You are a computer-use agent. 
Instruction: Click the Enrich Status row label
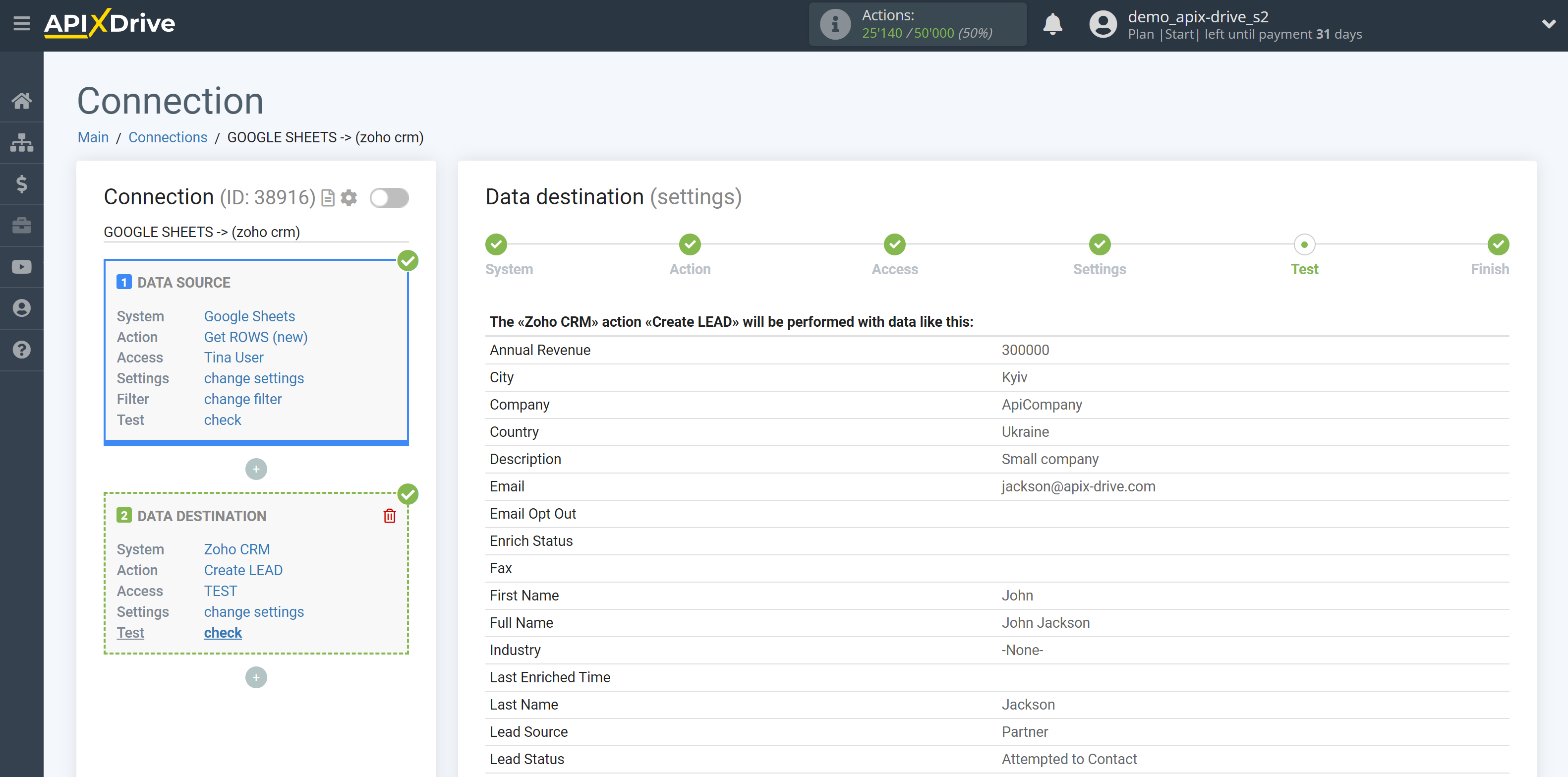(x=531, y=541)
